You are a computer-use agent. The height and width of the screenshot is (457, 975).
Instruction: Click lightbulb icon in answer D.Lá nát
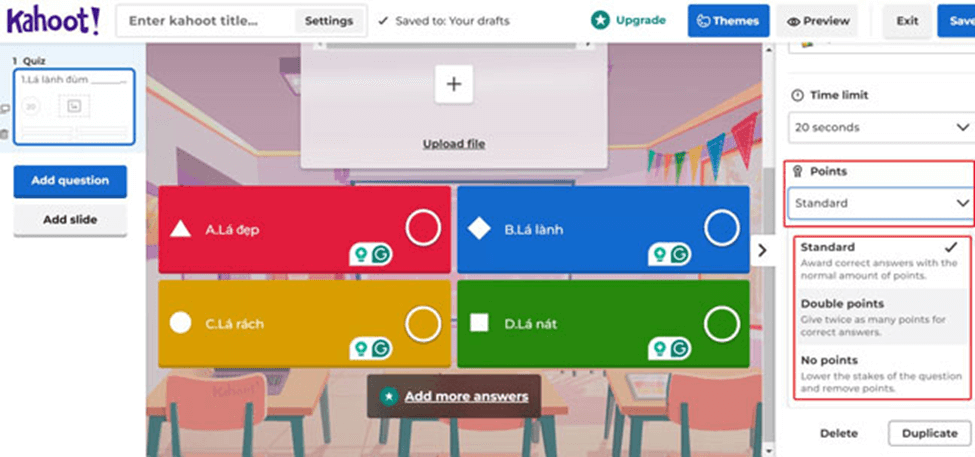[660, 349]
